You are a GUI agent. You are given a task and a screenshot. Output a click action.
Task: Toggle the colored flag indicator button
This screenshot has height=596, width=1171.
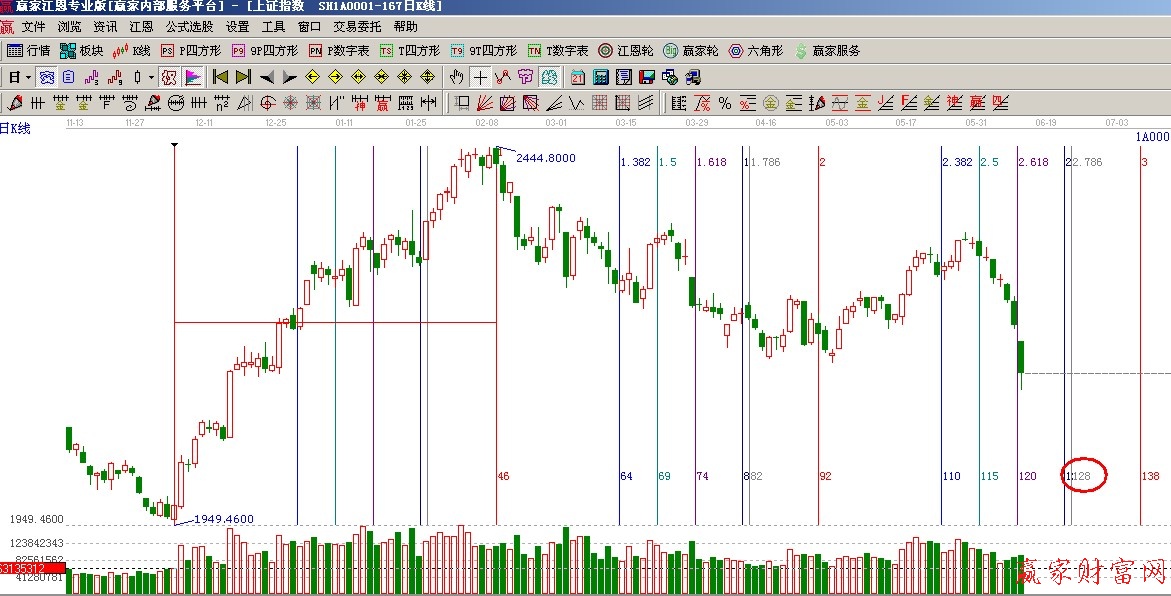pos(192,77)
